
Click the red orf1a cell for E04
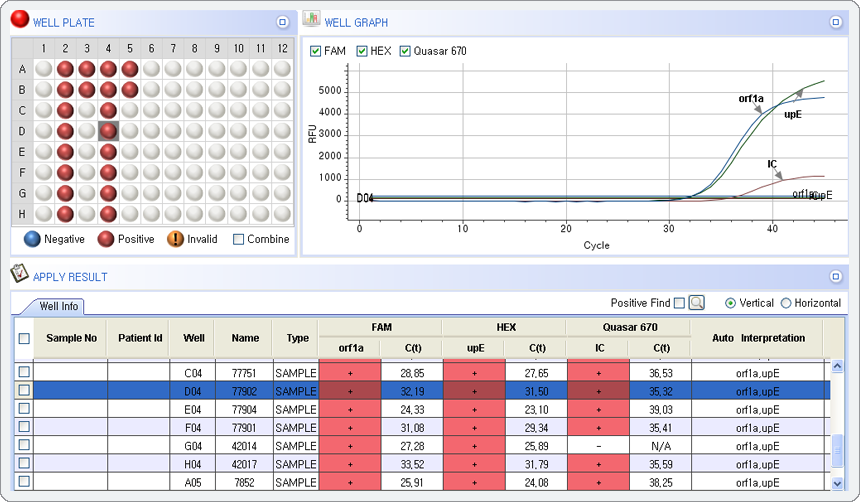click(350, 408)
